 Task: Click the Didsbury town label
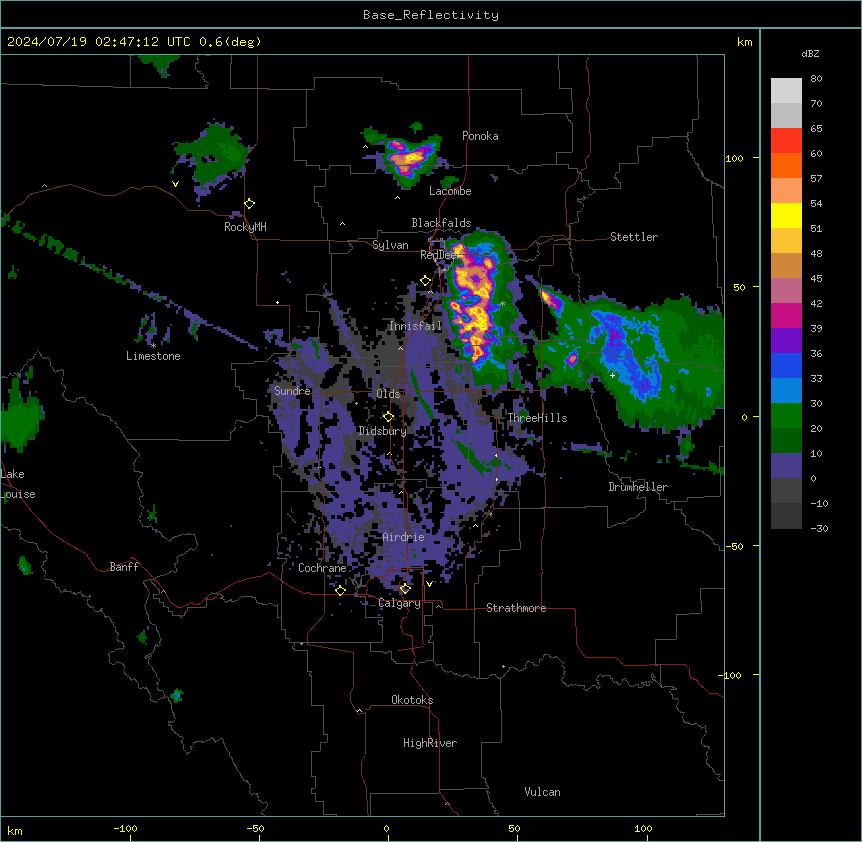click(x=382, y=431)
